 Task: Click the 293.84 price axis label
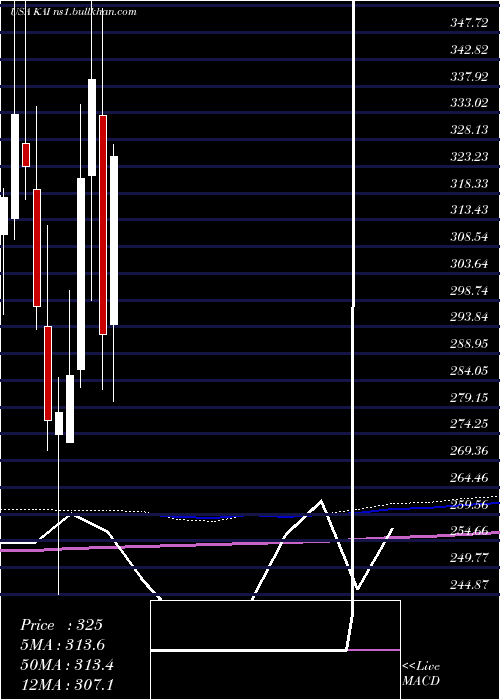coord(469,317)
